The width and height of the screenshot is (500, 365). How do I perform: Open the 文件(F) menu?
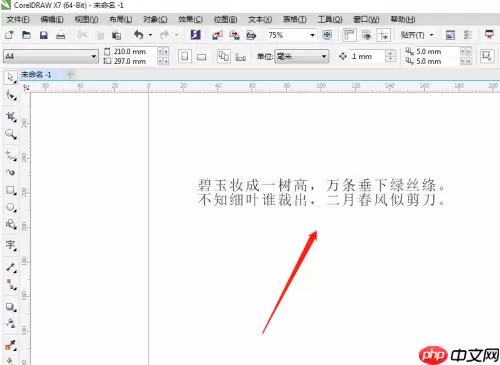[x=18, y=20]
